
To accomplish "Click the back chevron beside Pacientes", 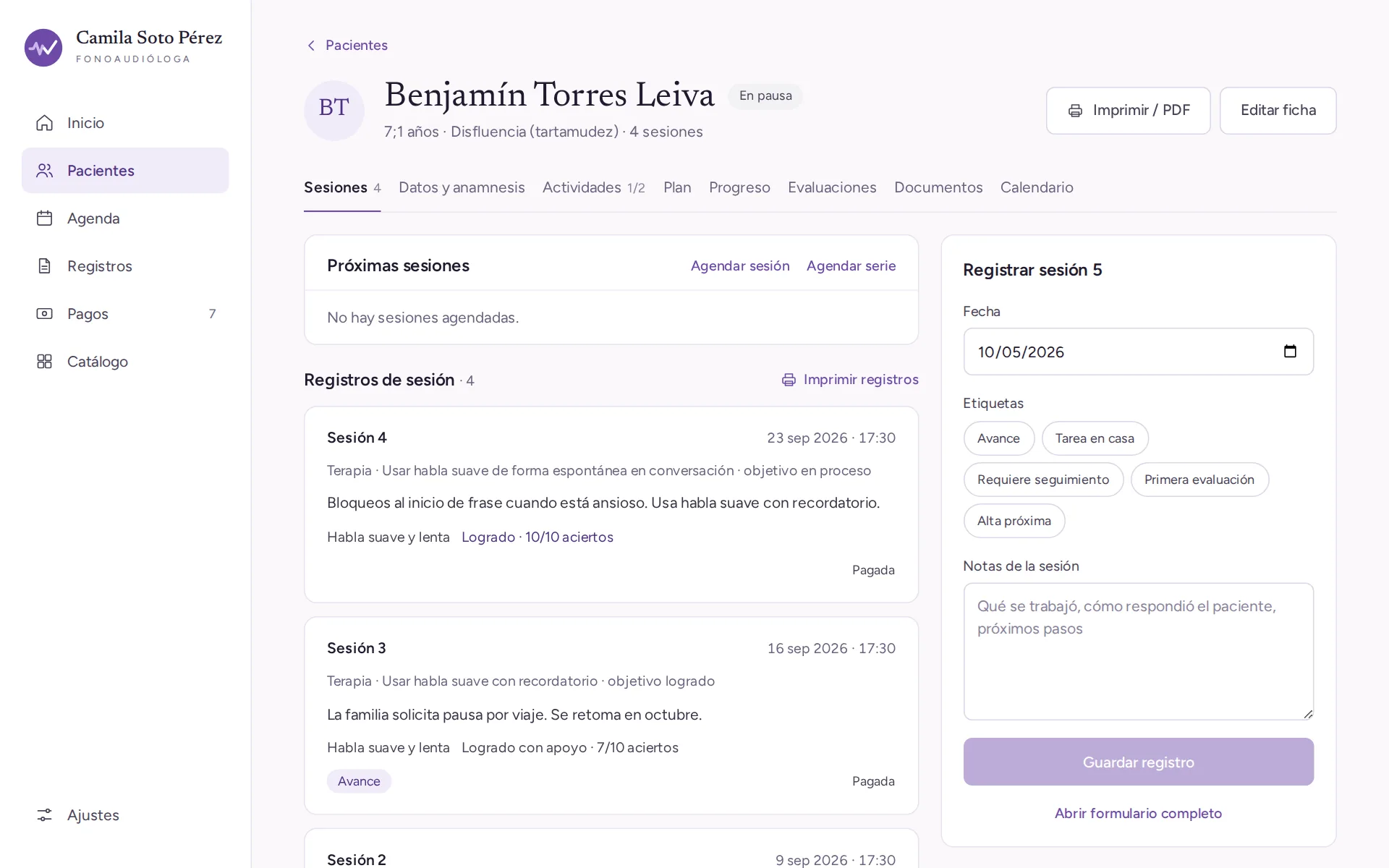I will 311,46.
